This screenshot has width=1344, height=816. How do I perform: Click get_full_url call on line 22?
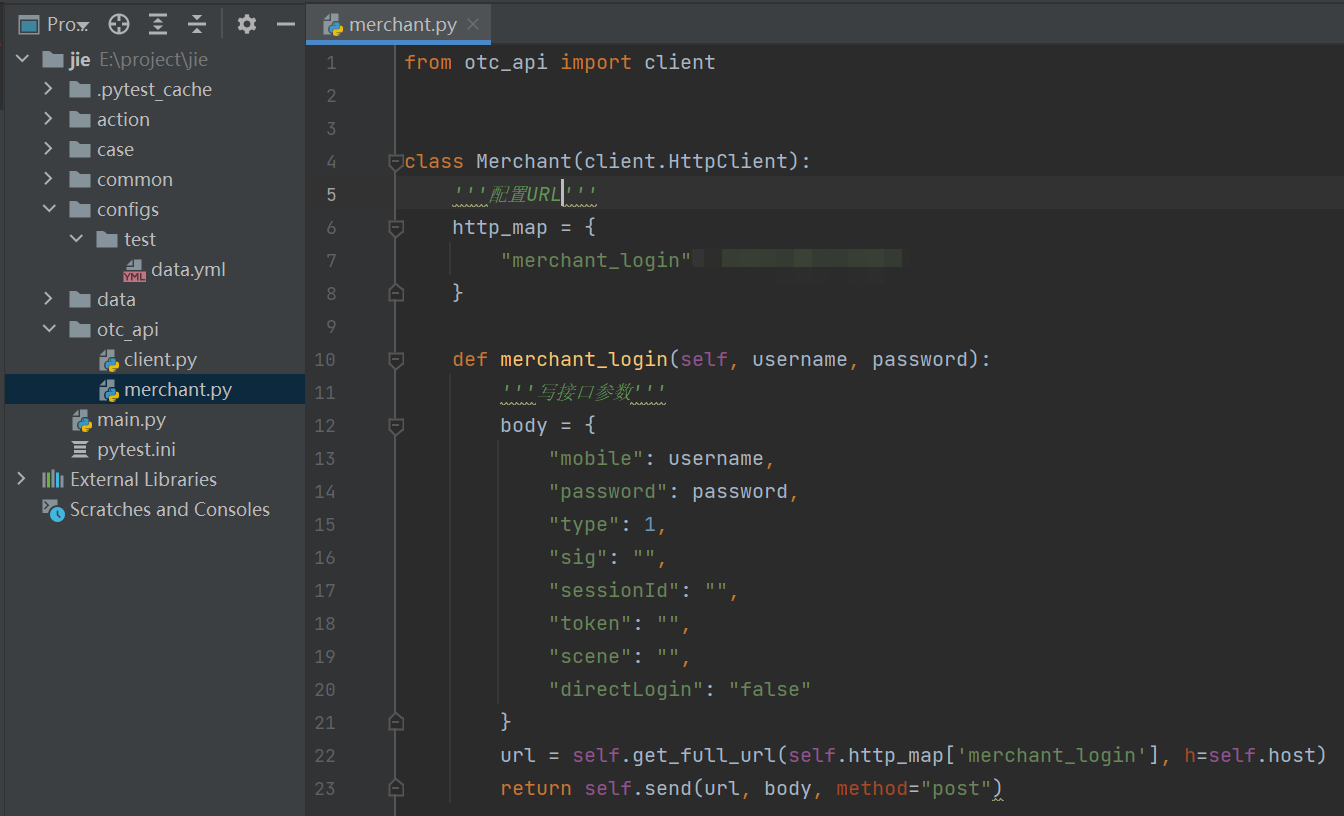click(704, 756)
